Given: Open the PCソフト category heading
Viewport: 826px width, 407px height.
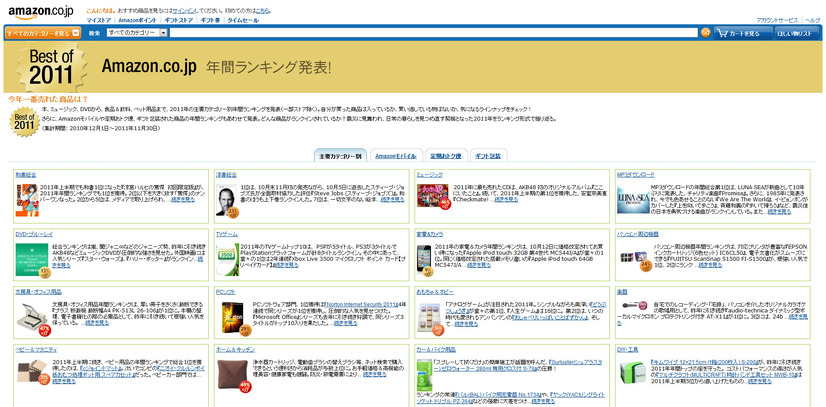Looking at the screenshot, I should [x=225, y=291].
